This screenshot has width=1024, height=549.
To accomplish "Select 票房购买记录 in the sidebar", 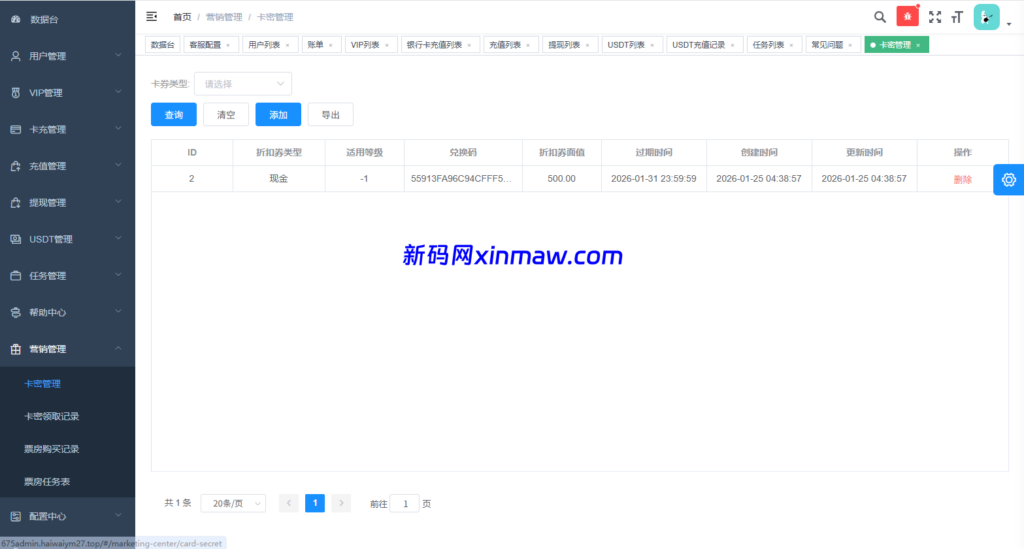I will (52, 449).
